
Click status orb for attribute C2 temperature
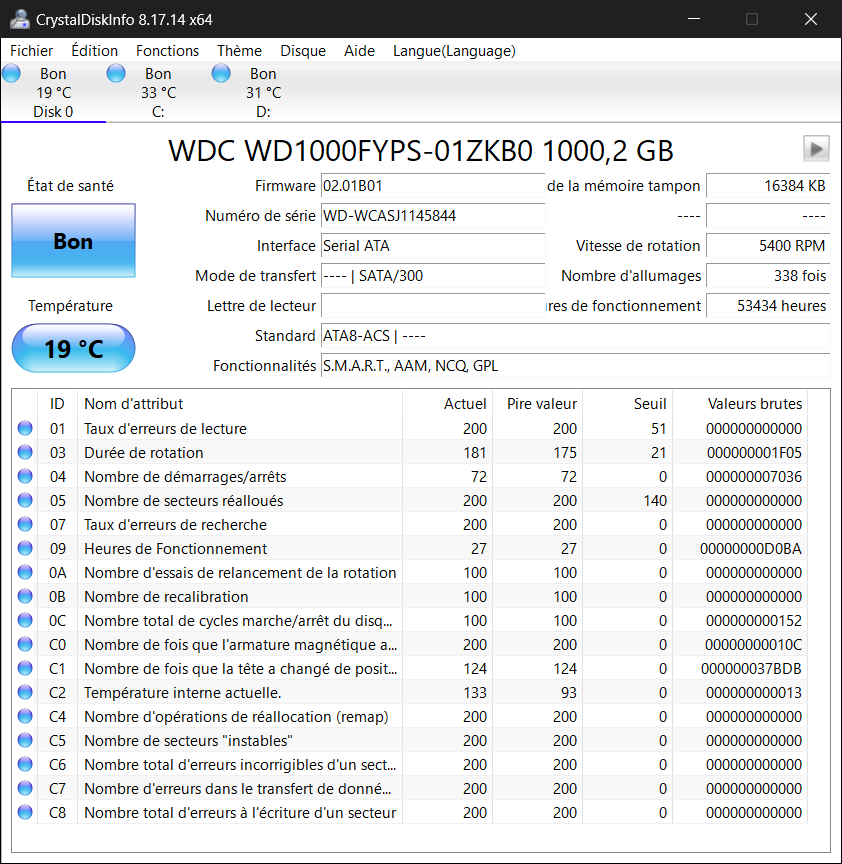(x=25, y=693)
